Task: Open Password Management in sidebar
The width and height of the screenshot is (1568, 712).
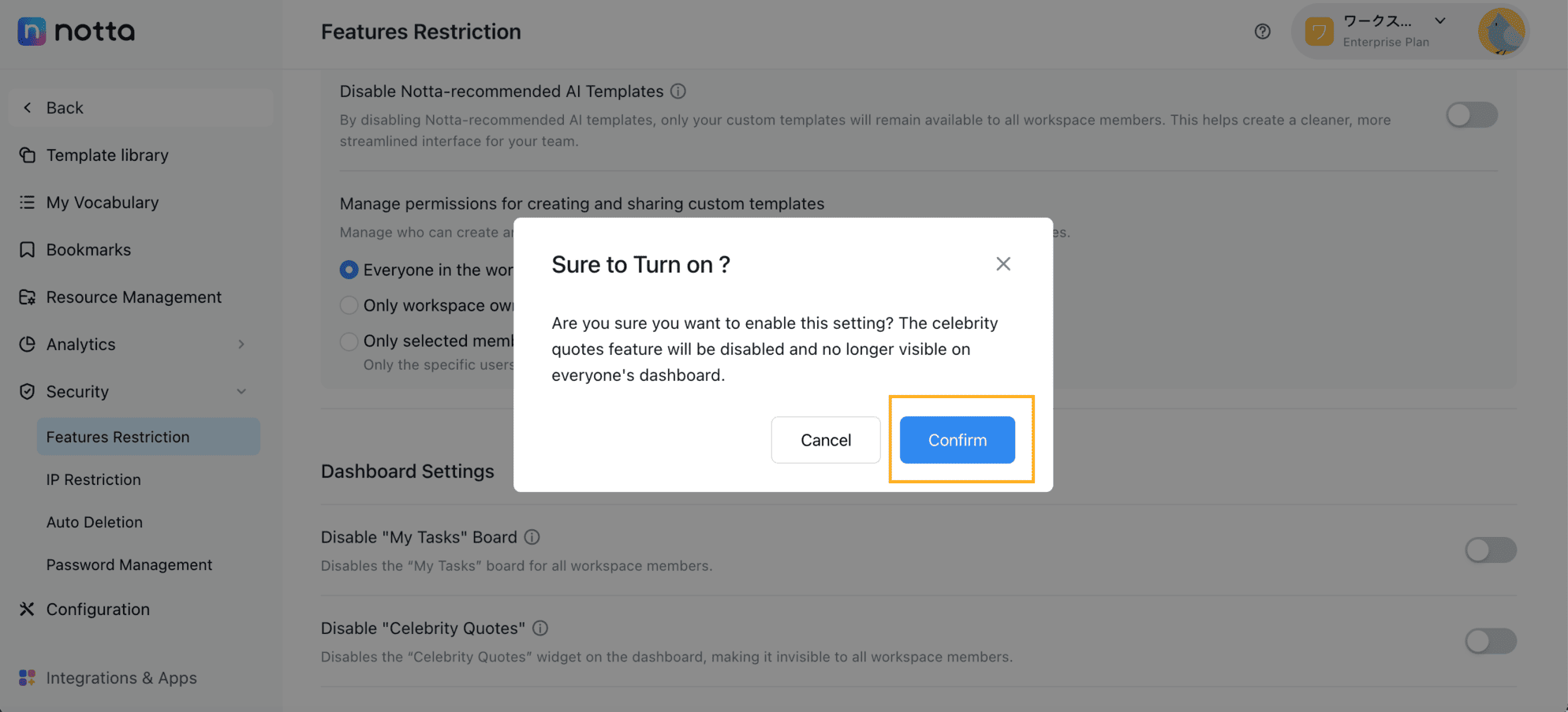Action: click(129, 565)
